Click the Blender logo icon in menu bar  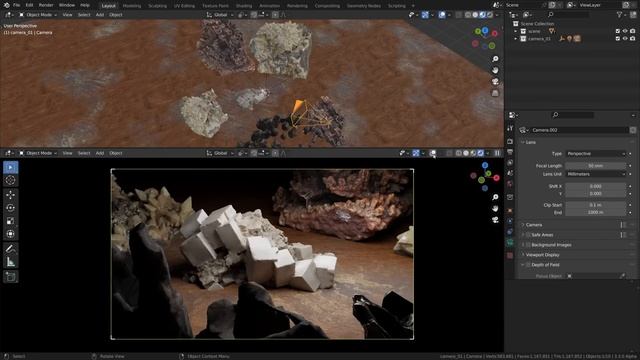[x=6, y=5]
